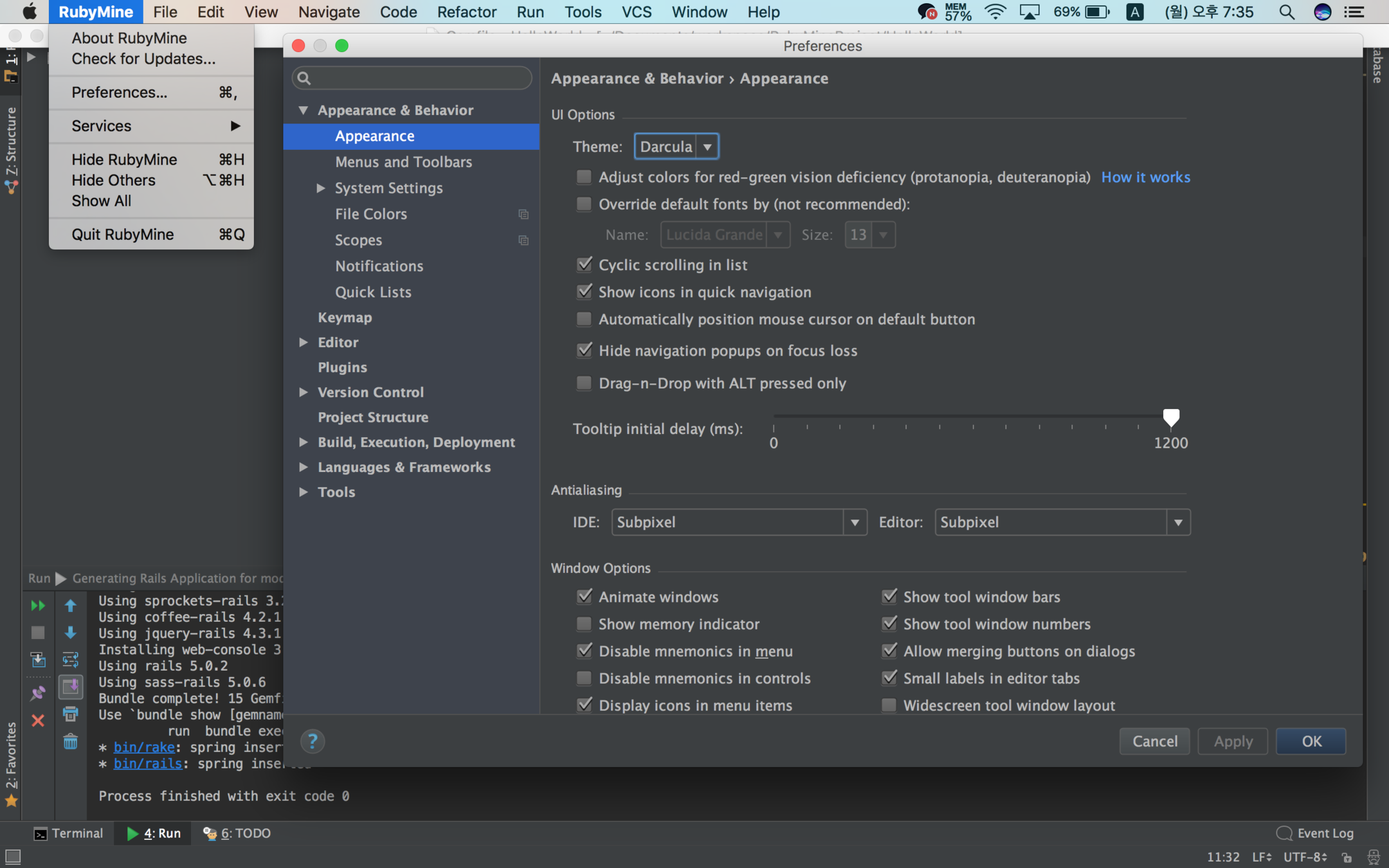
Task: Click the How it works link
Action: [x=1145, y=177]
